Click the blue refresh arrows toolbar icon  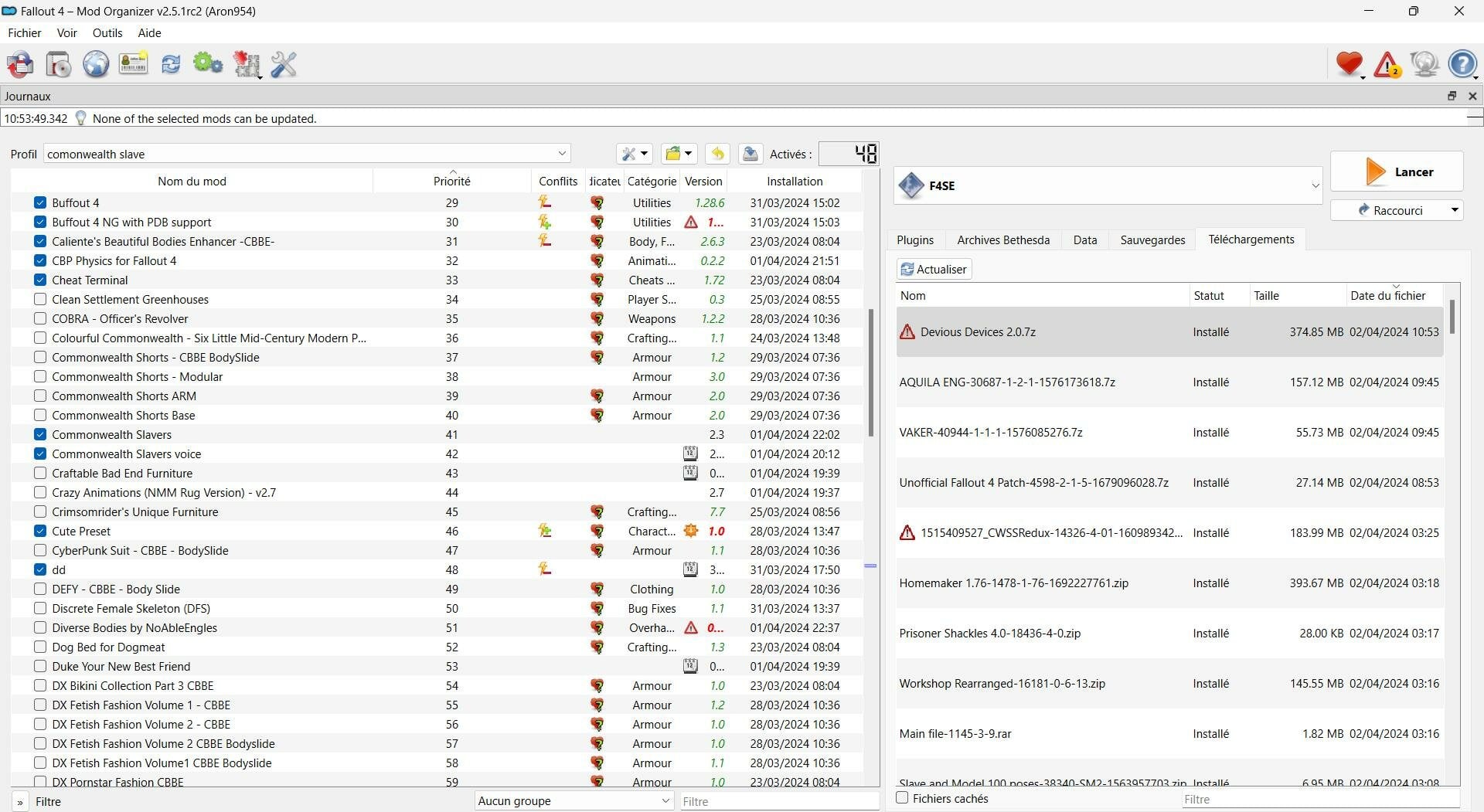(x=171, y=64)
